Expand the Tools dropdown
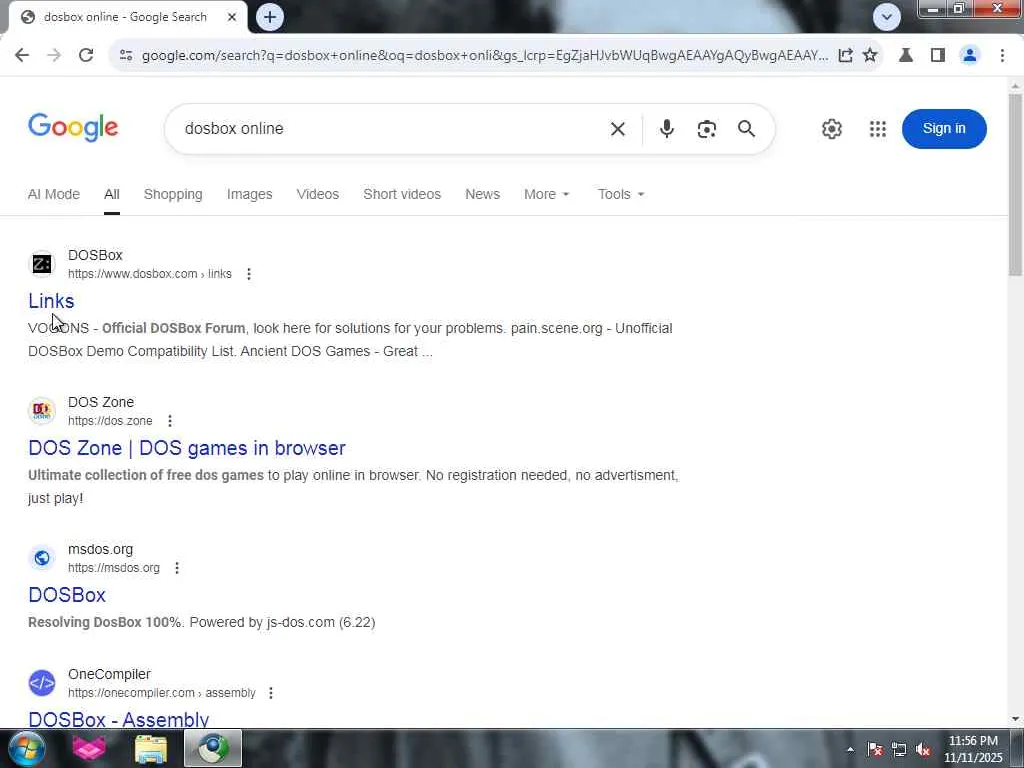This screenshot has width=1024, height=768. (x=620, y=194)
